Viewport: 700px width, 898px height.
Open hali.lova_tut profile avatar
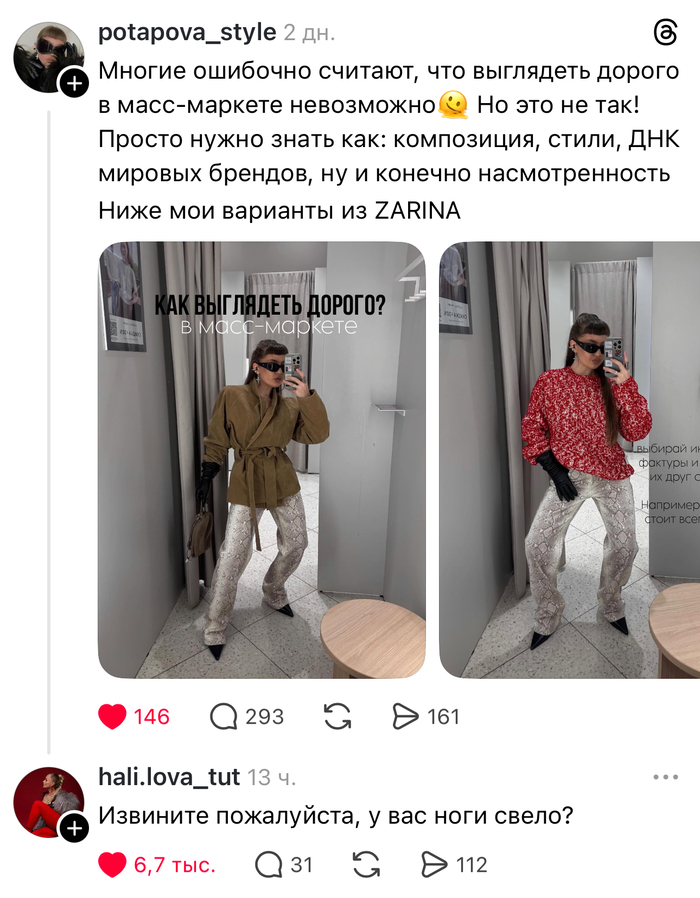tap(49, 802)
